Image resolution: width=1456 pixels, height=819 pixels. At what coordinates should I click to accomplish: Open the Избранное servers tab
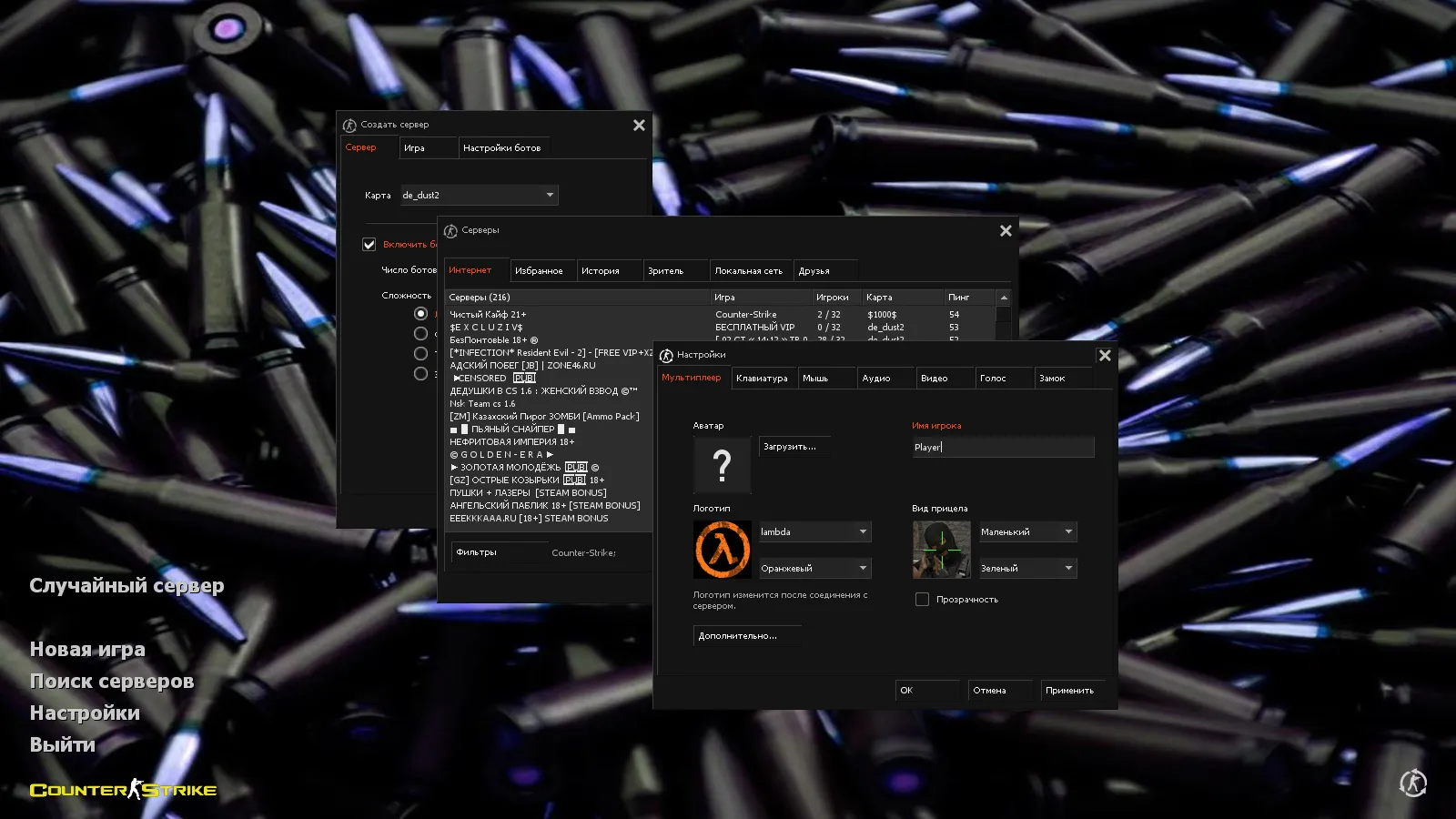click(542, 270)
